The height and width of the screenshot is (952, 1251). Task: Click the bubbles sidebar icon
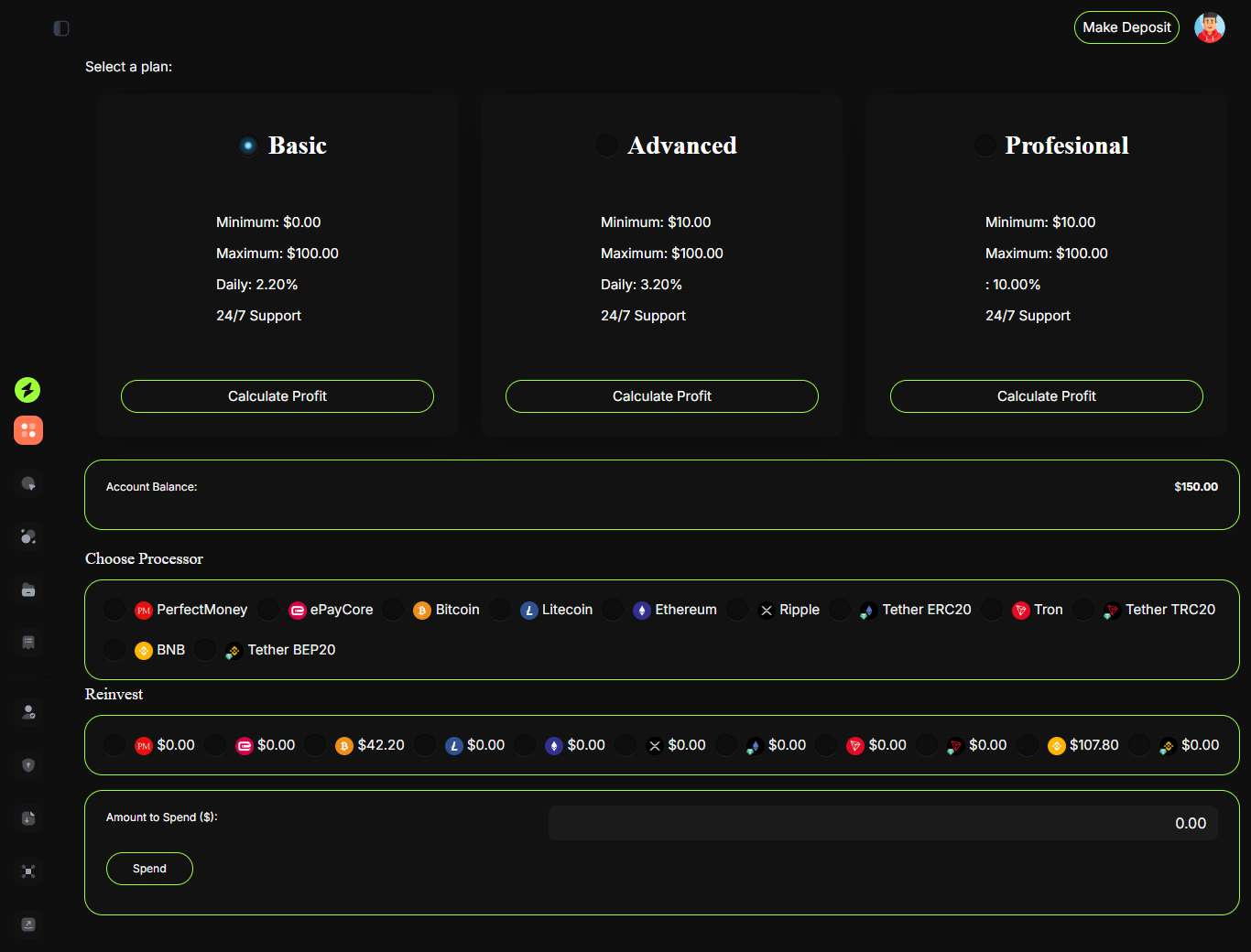[28, 536]
